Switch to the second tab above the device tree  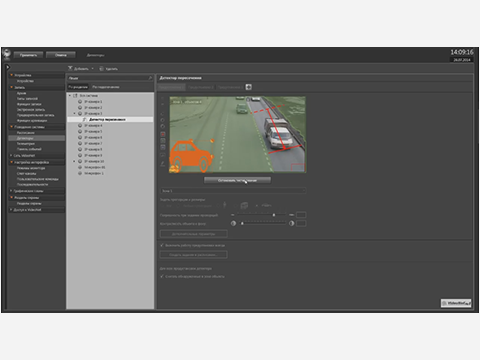(x=106, y=87)
